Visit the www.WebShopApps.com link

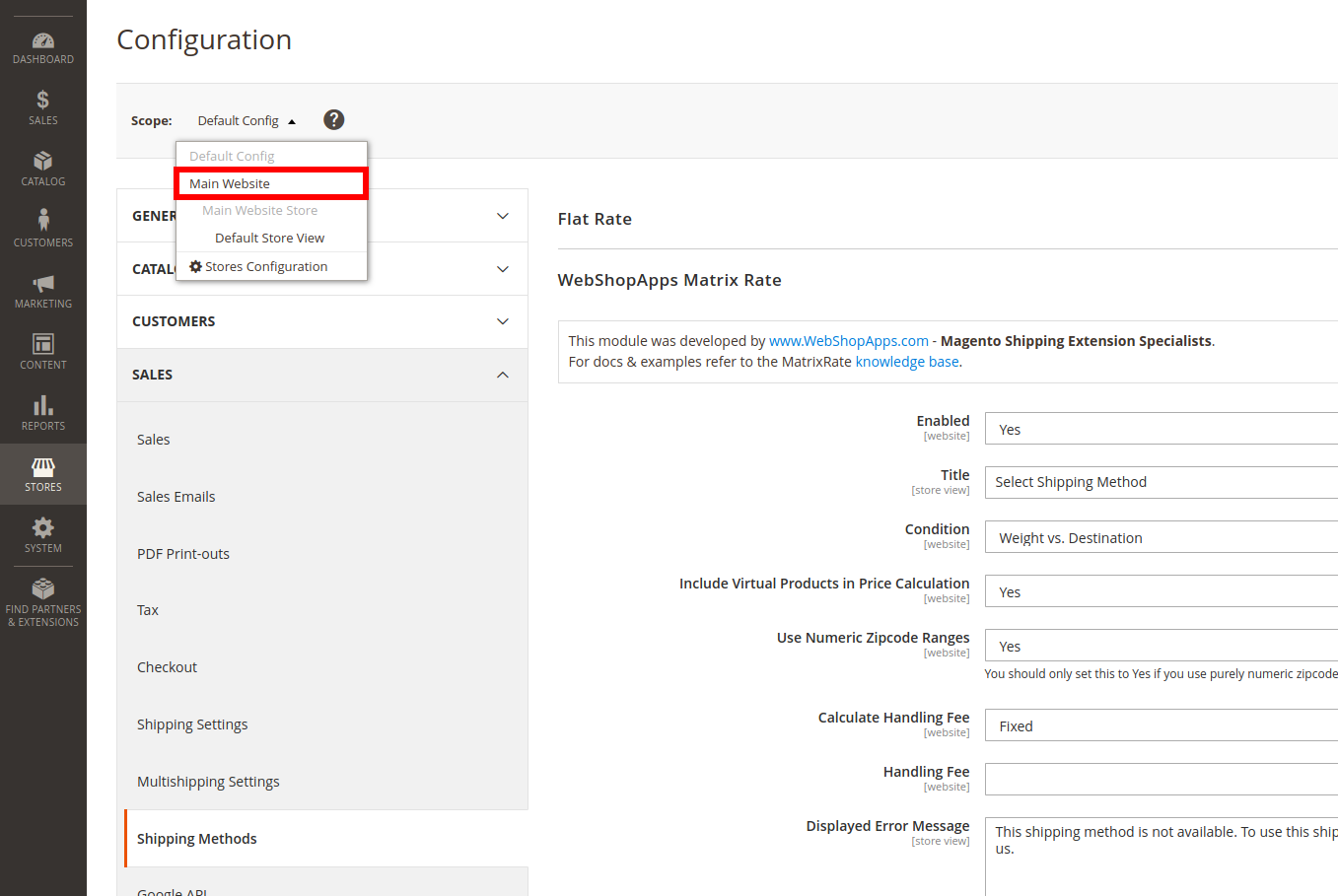pos(848,341)
